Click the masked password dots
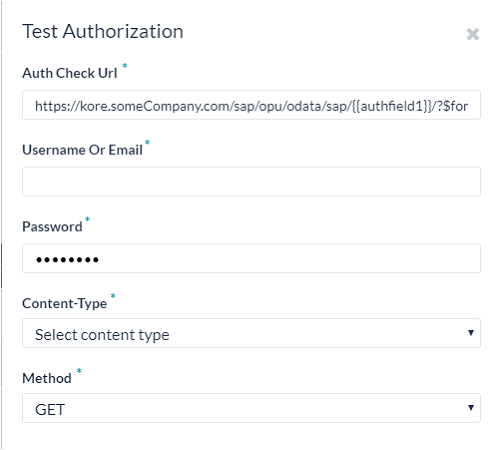Screen dimensions: 502x450 click(67, 259)
